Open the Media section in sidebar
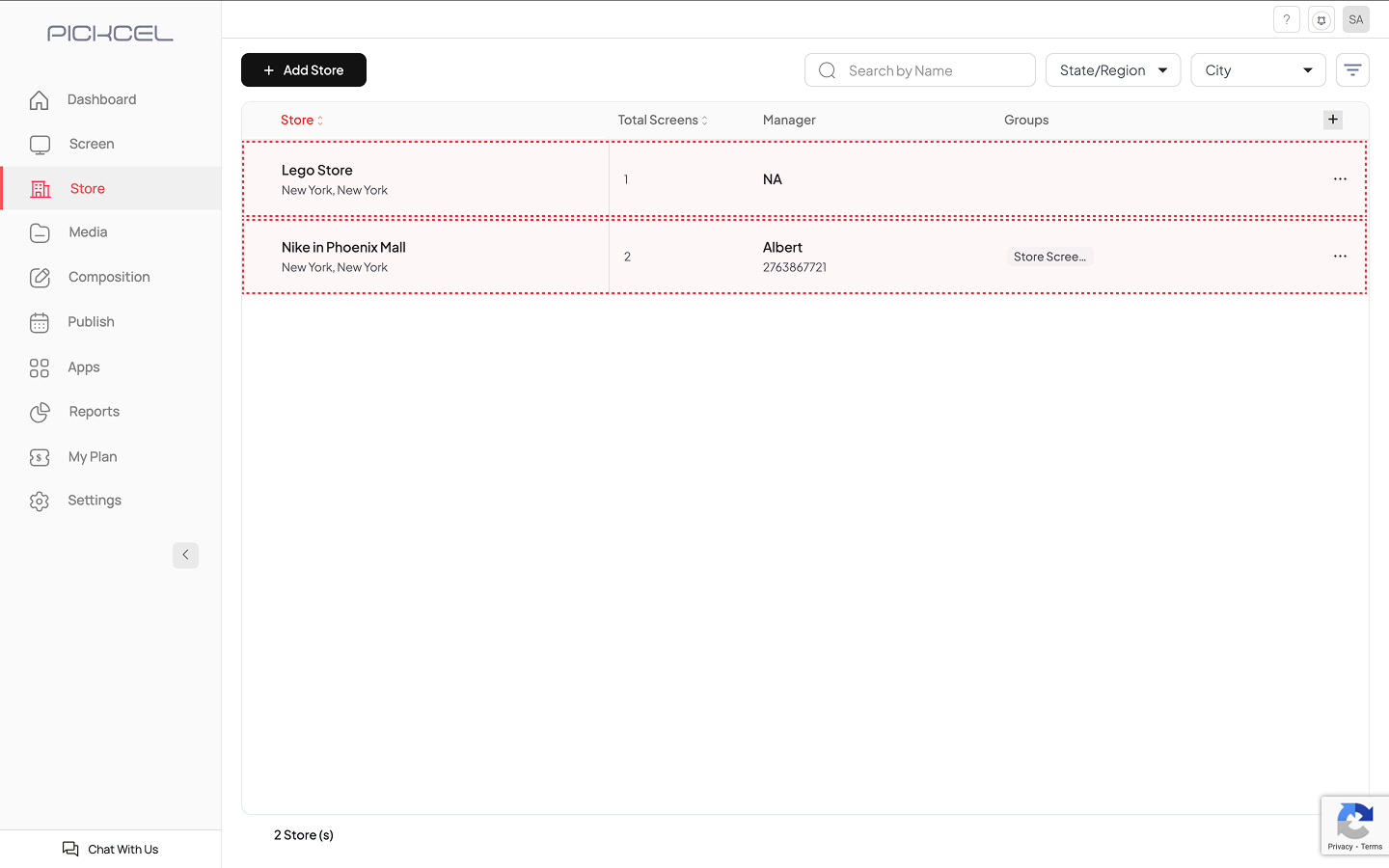Image resolution: width=1389 pixels, height=868 pixels. 88,232
